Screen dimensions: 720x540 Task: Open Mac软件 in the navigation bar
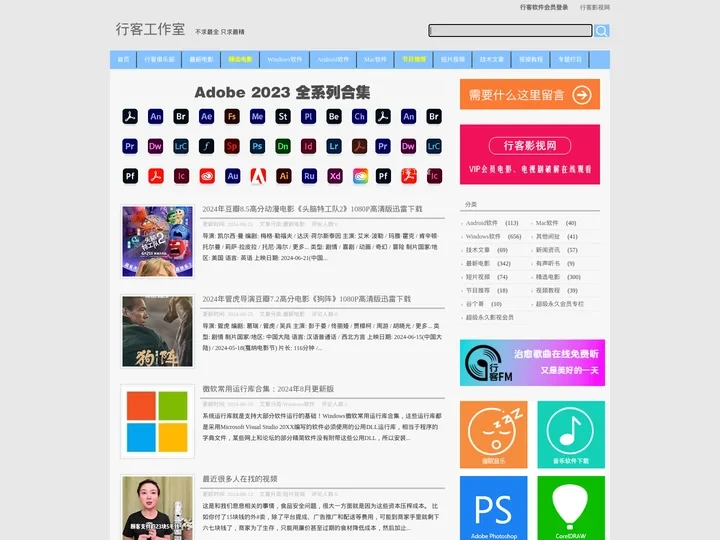pos(375,60)
